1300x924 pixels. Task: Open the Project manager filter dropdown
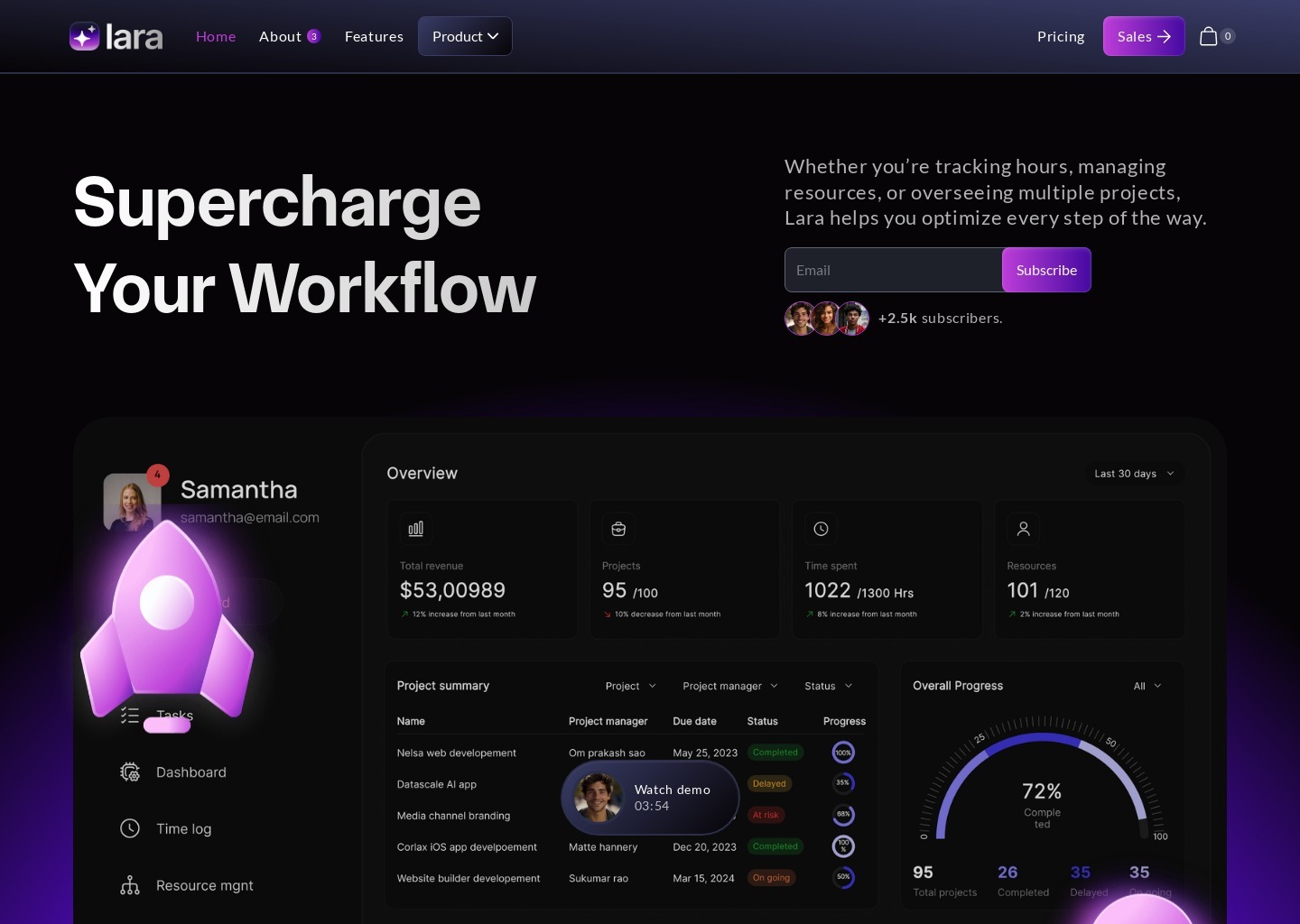(x=729, y=686)
